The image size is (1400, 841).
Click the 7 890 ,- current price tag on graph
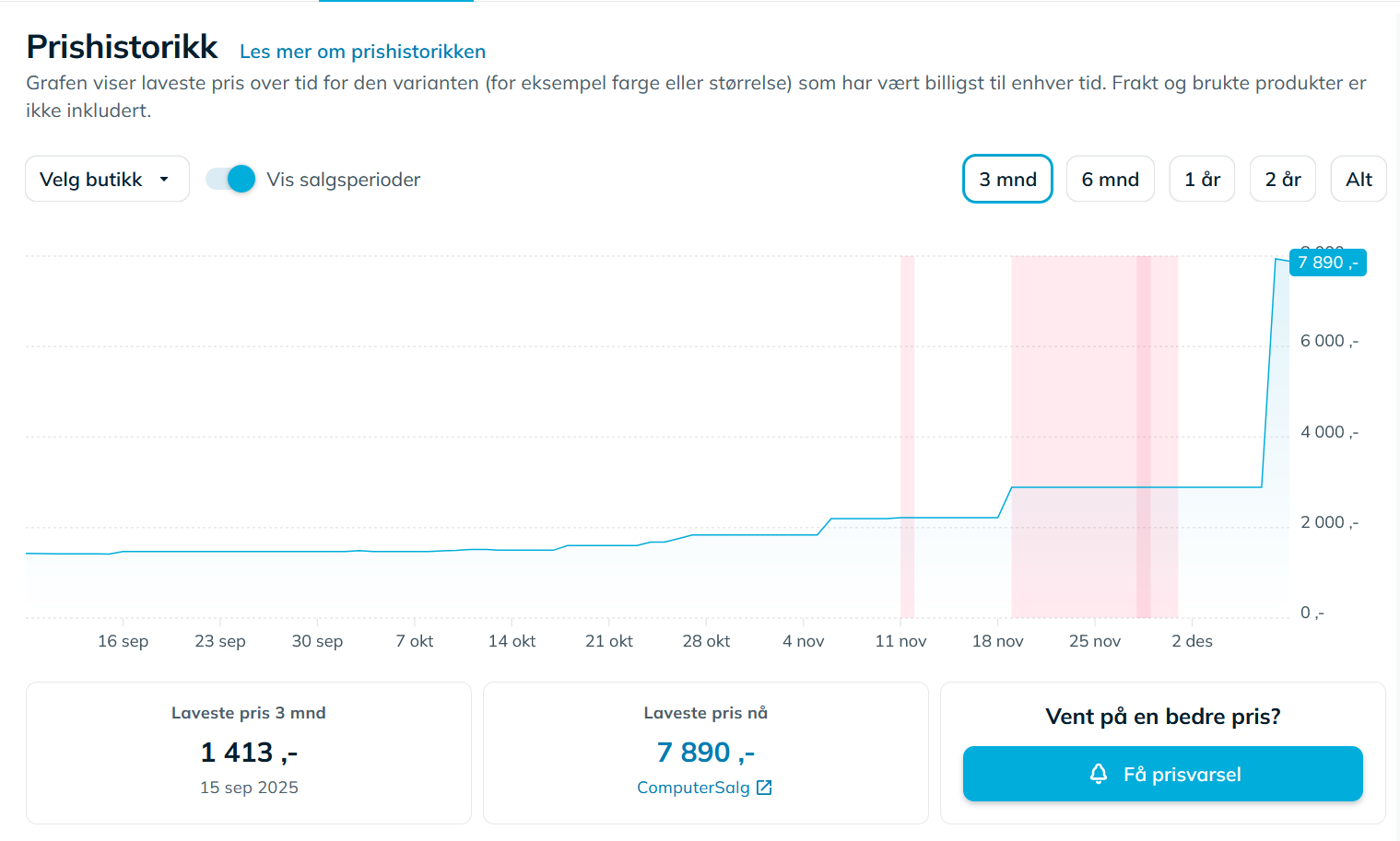[x=1327, y=263]
